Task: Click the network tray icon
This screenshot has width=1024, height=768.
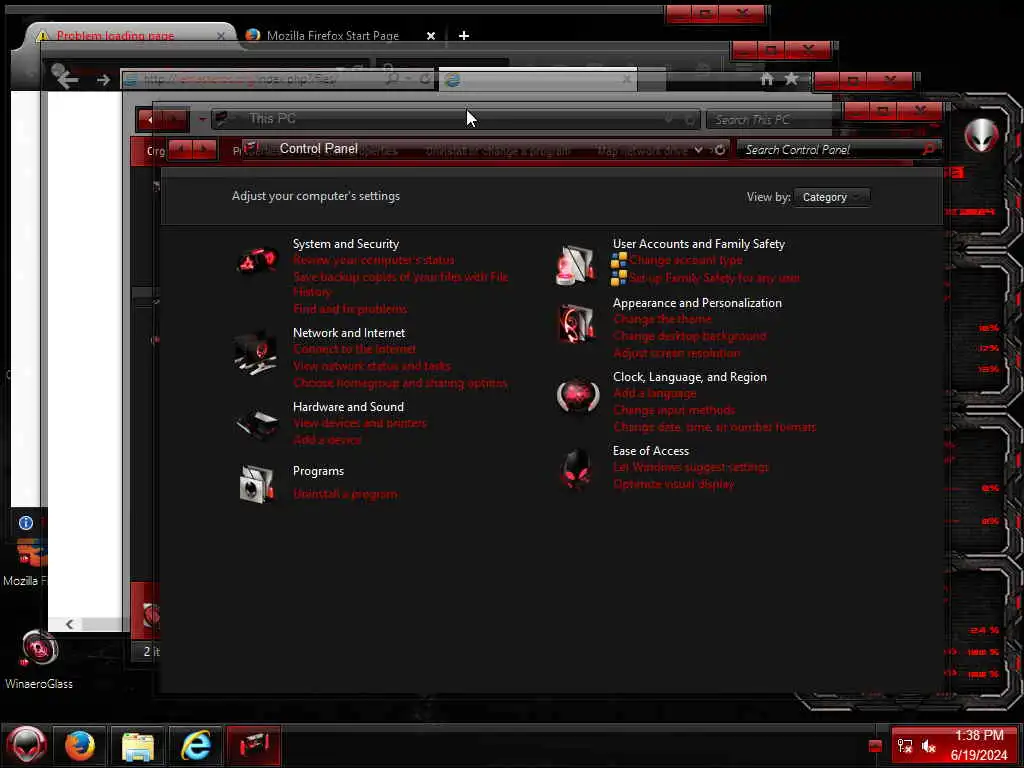Action: click(x=905, y=746)
